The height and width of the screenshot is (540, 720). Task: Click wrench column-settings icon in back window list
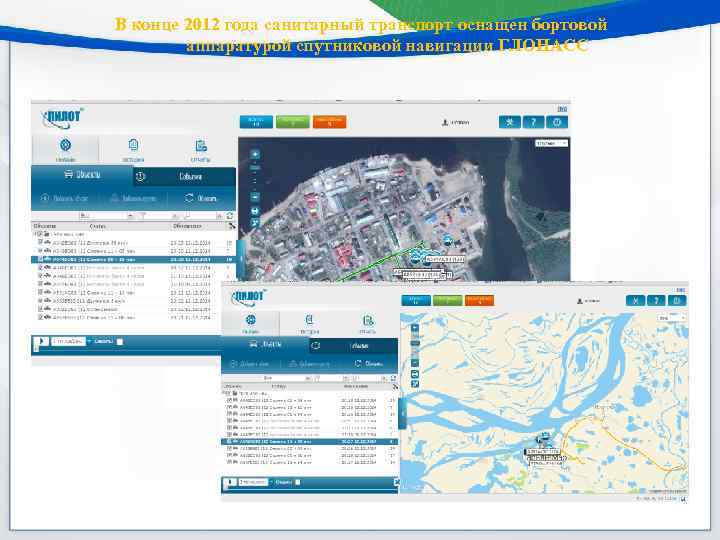pyautogui.click(x=231, y=226)
